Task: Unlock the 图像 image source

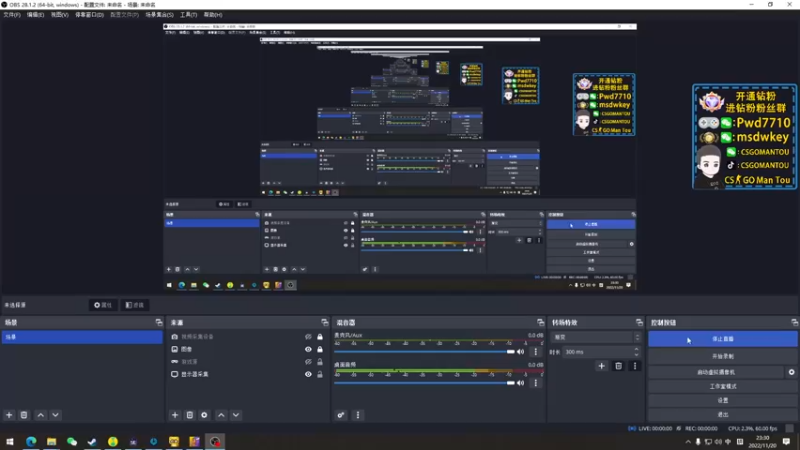Action: pos(320,349)
